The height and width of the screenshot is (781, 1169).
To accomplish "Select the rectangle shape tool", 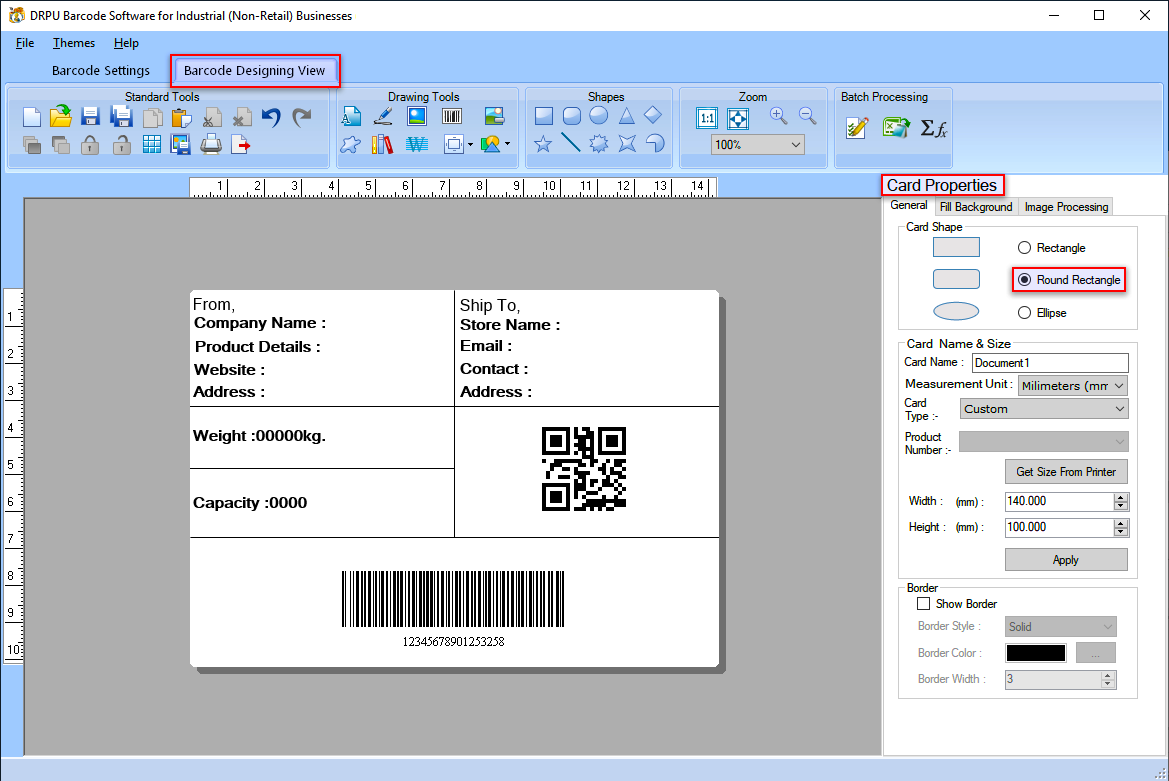I will point(543,116).
